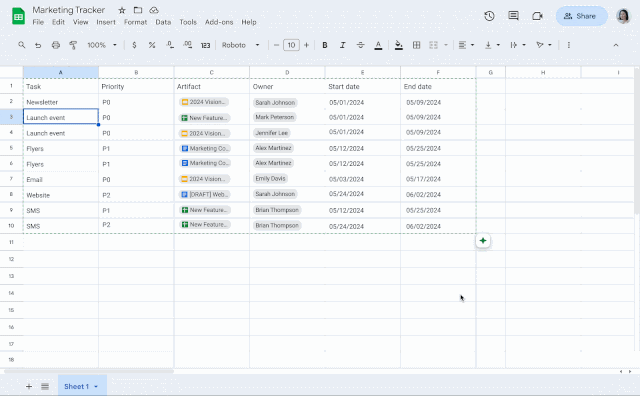Open the Sheet 1 tab dropdown arrow
The width and height of the screenshot is (640, 396).
(x=96, y=387)
